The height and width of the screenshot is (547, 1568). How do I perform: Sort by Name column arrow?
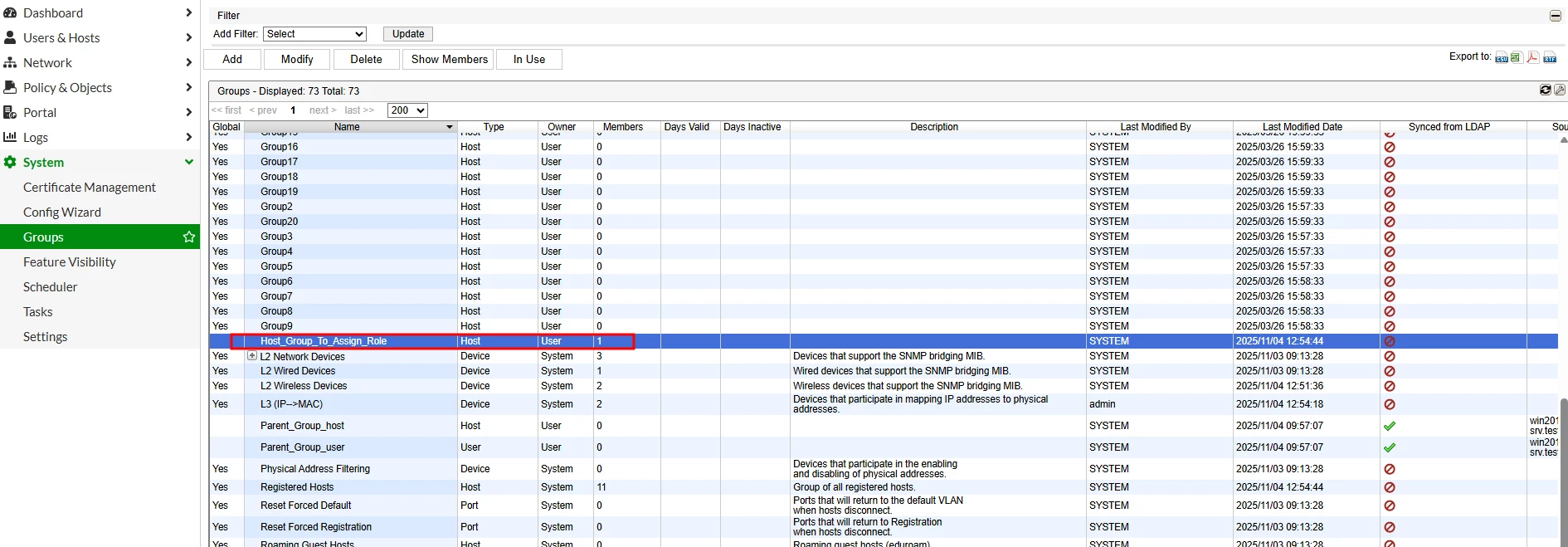(x=450, y=127)
